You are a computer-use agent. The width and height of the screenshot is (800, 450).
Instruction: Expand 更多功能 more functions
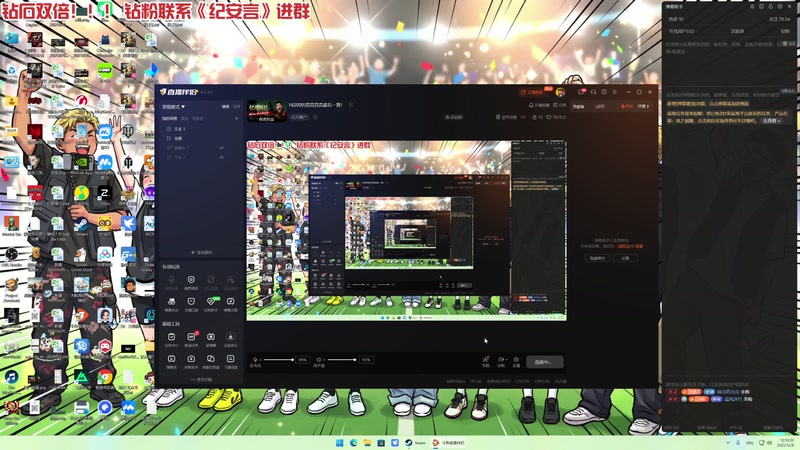(x=202, y=380)
